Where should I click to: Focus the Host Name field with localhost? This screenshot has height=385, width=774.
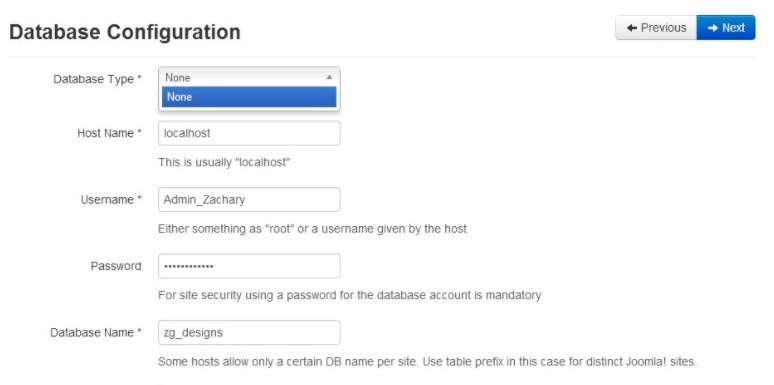[249, 133]
